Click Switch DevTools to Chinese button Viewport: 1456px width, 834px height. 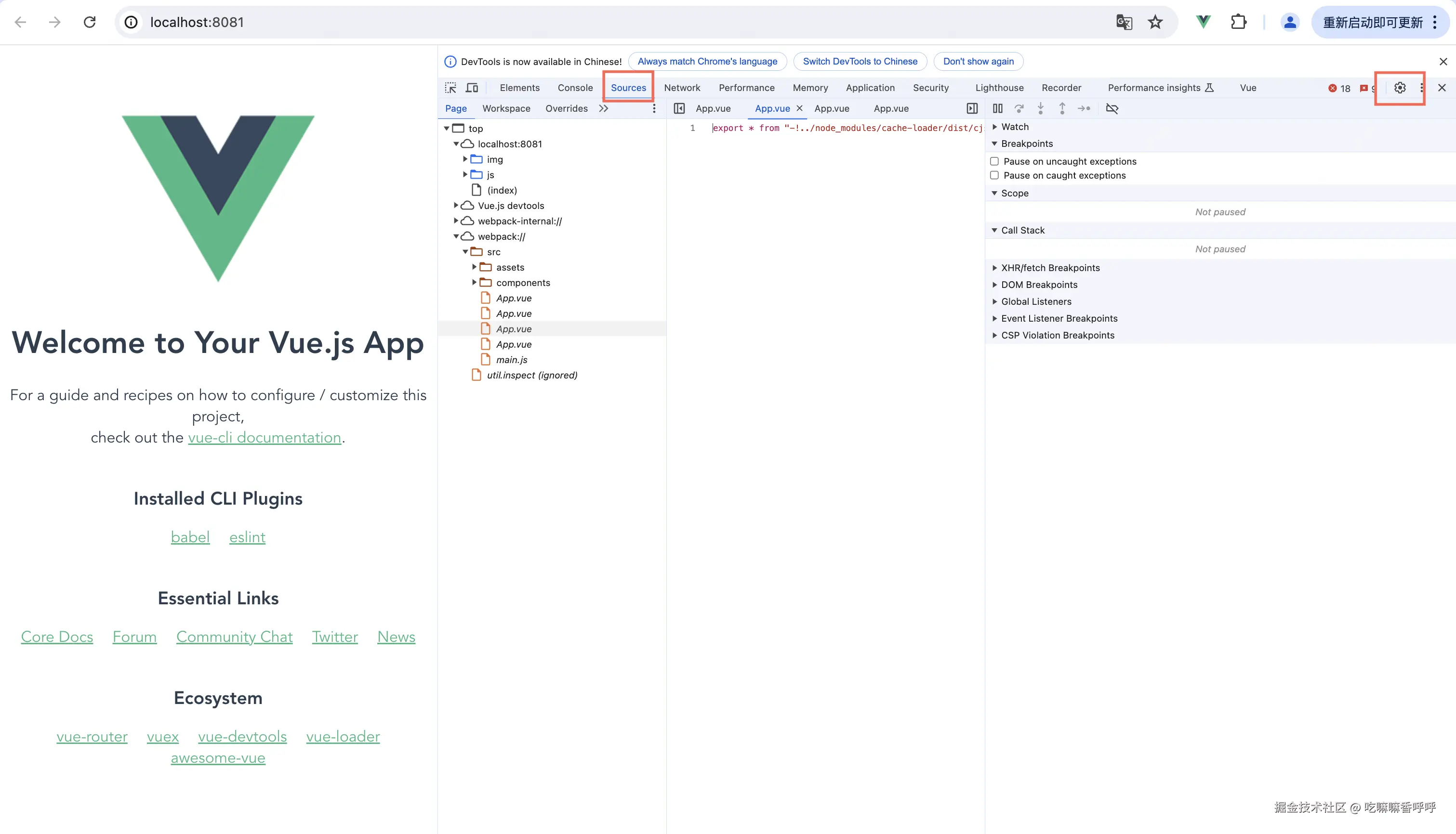pos(860,61)
